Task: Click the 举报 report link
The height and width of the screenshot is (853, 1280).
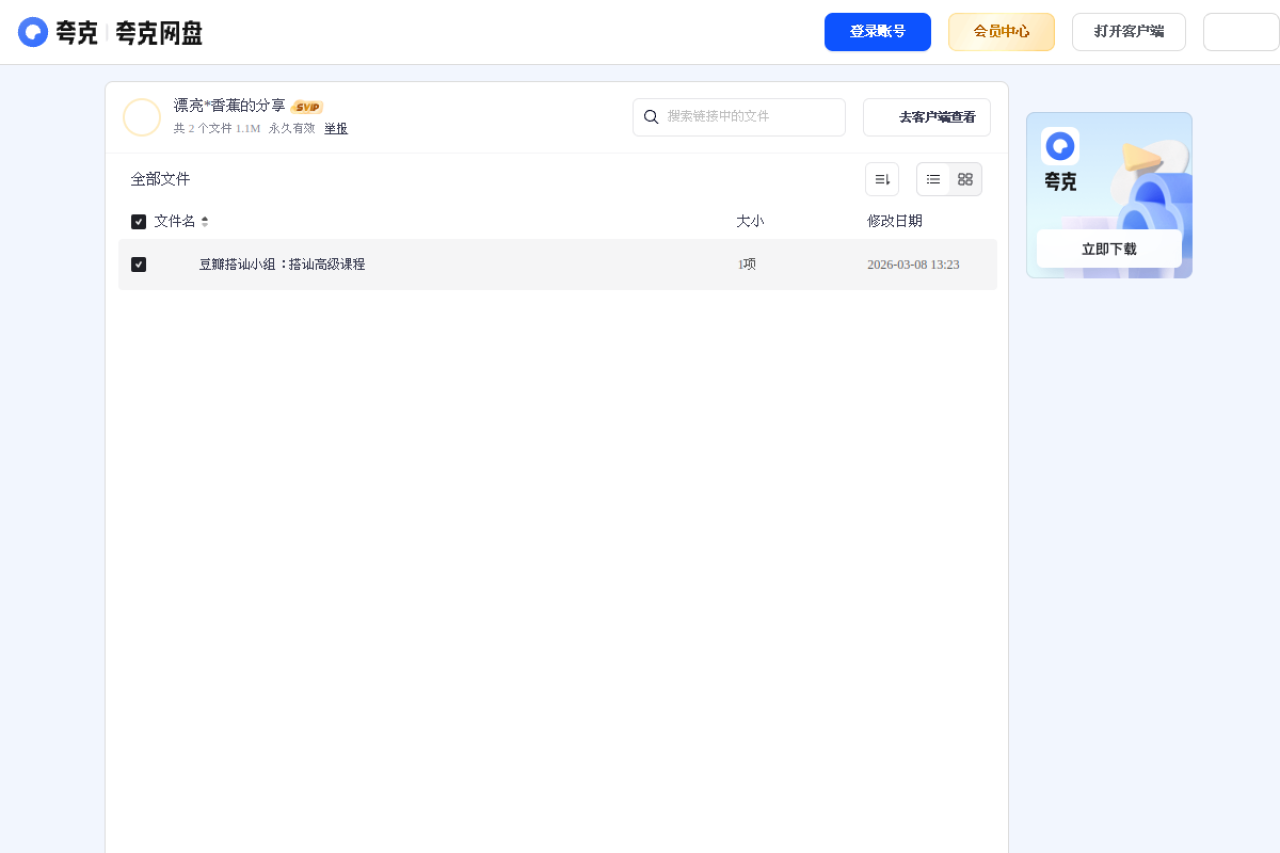Action: [335, 128]
